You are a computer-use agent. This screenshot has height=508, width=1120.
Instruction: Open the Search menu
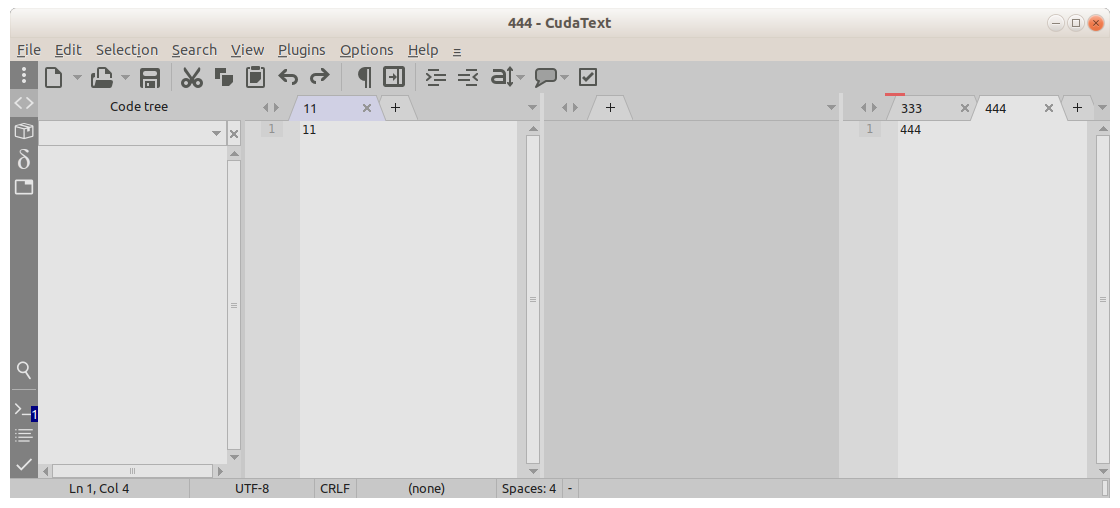tap(194, 50)
